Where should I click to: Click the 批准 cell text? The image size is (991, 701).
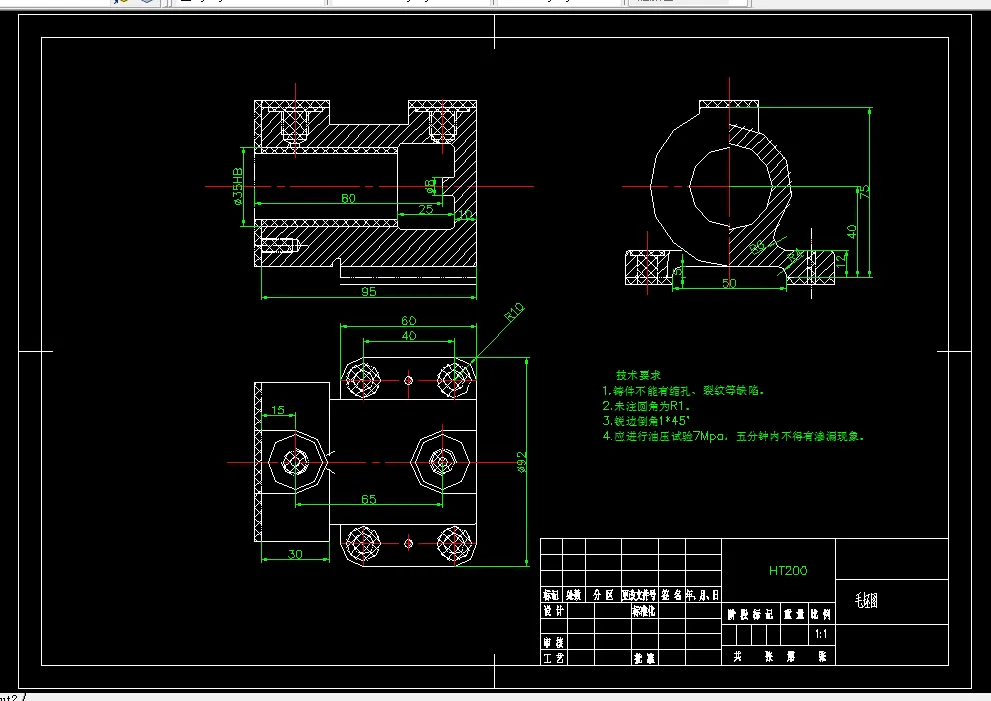click(644, 658)
